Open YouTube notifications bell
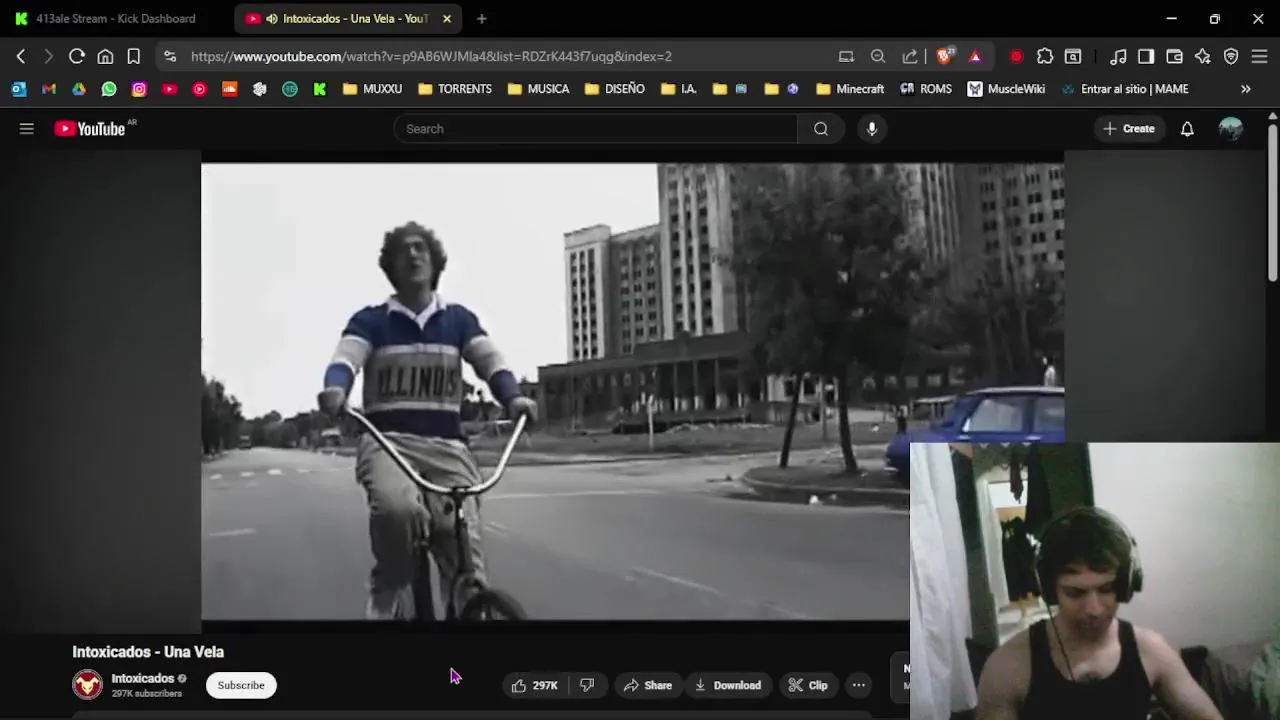 click(x=1187, y=128)
